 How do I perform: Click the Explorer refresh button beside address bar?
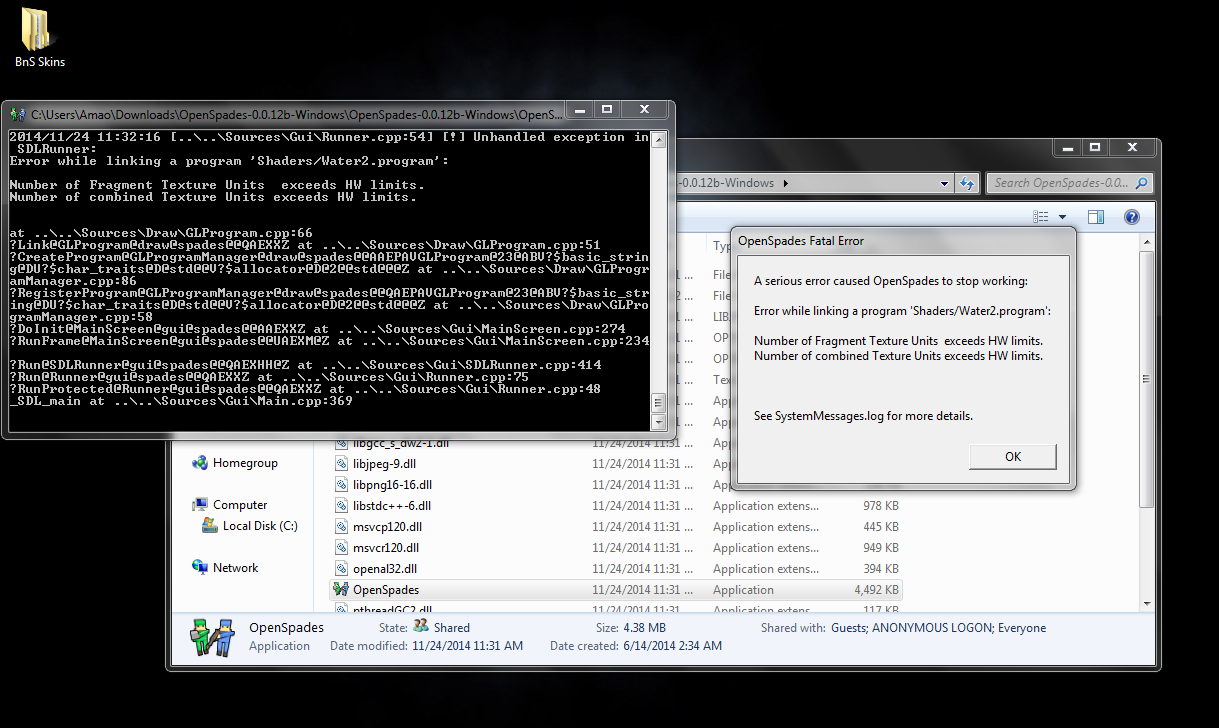[x=967, y=183]
